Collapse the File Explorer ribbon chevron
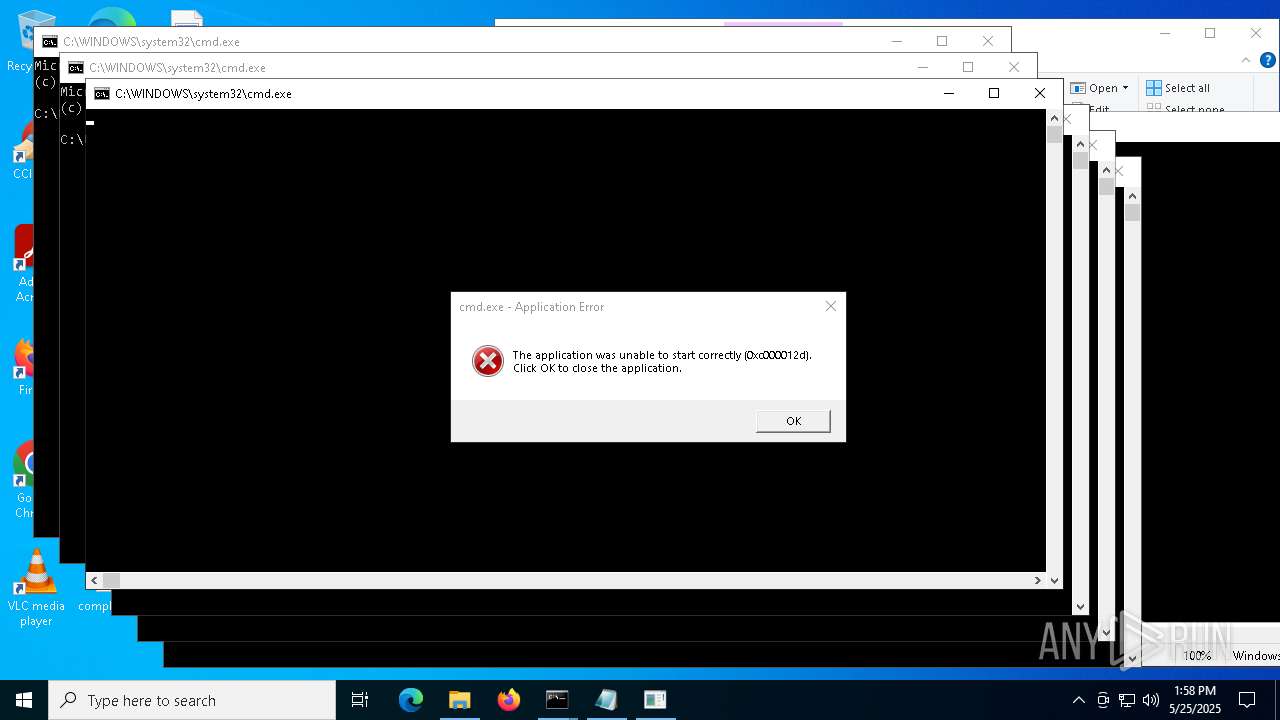 point(1246,60)
